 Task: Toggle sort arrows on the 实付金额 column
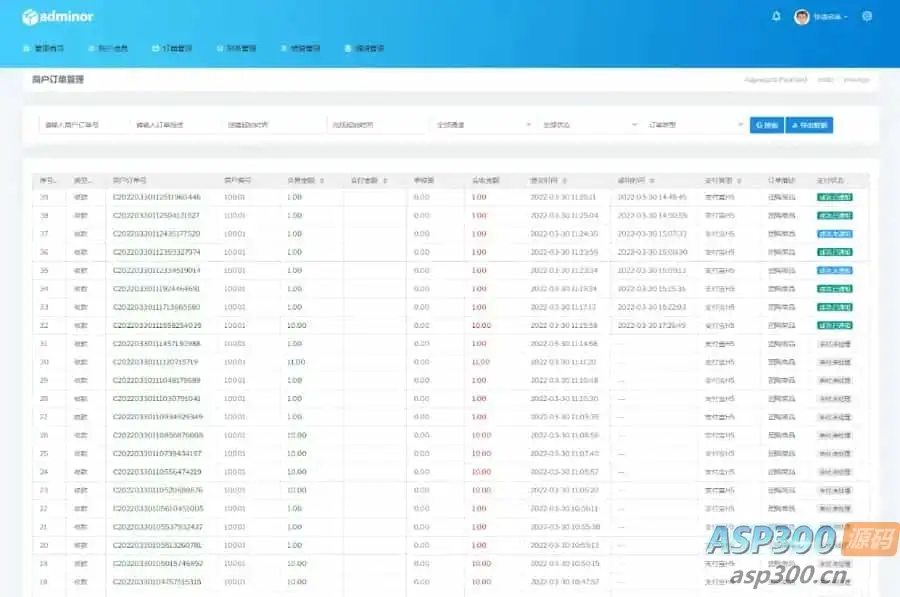pos(385,181)
